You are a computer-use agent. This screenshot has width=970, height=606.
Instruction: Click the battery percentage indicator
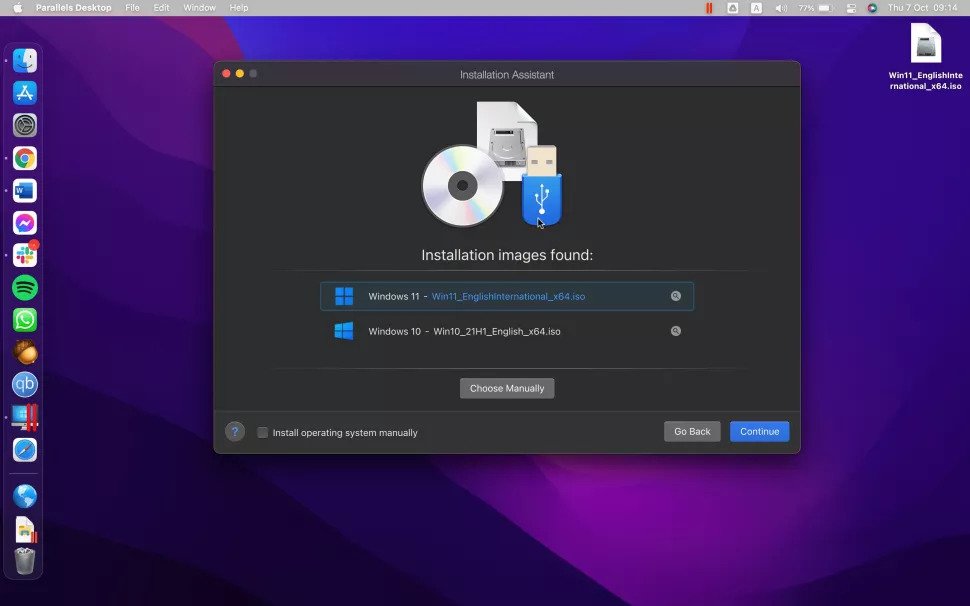pyautogui.click(x=806, y=7)
